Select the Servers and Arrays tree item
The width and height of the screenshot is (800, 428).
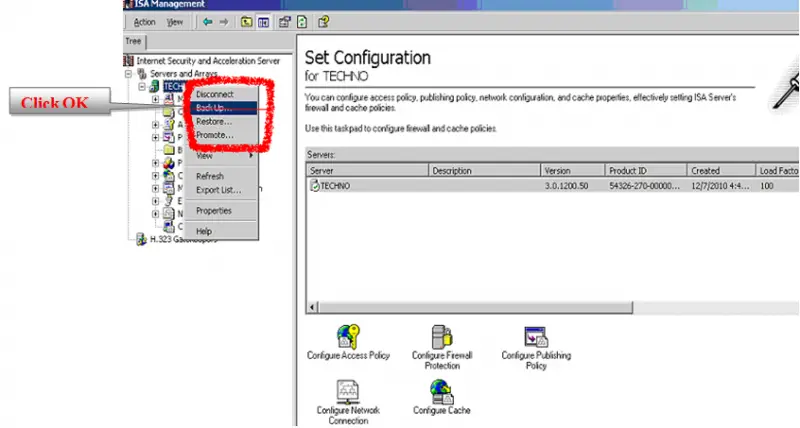pyautogui.click(x=184, y=74)
